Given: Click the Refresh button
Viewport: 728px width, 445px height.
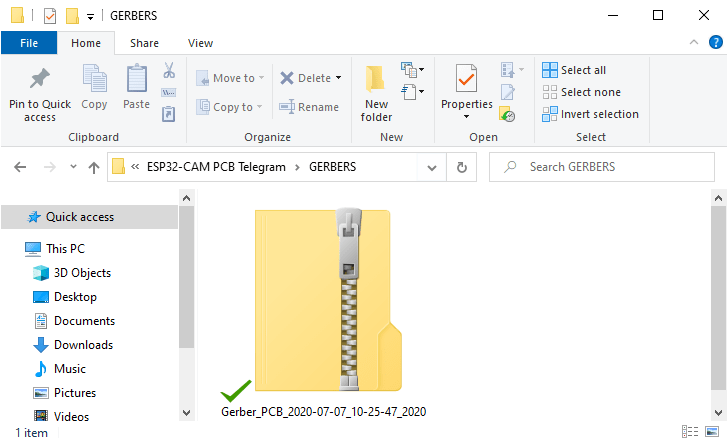Looking at the screenshot, I should pos(462,167).
